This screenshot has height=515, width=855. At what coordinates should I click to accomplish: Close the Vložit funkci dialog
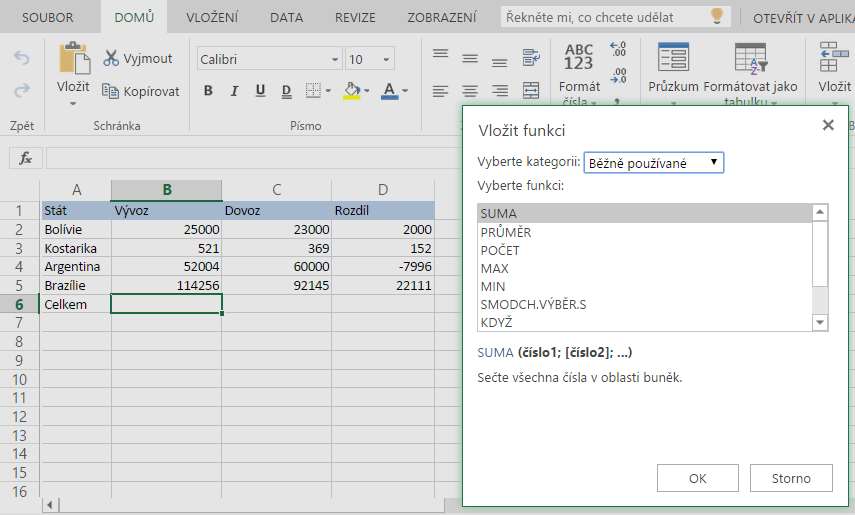point(828,125)
